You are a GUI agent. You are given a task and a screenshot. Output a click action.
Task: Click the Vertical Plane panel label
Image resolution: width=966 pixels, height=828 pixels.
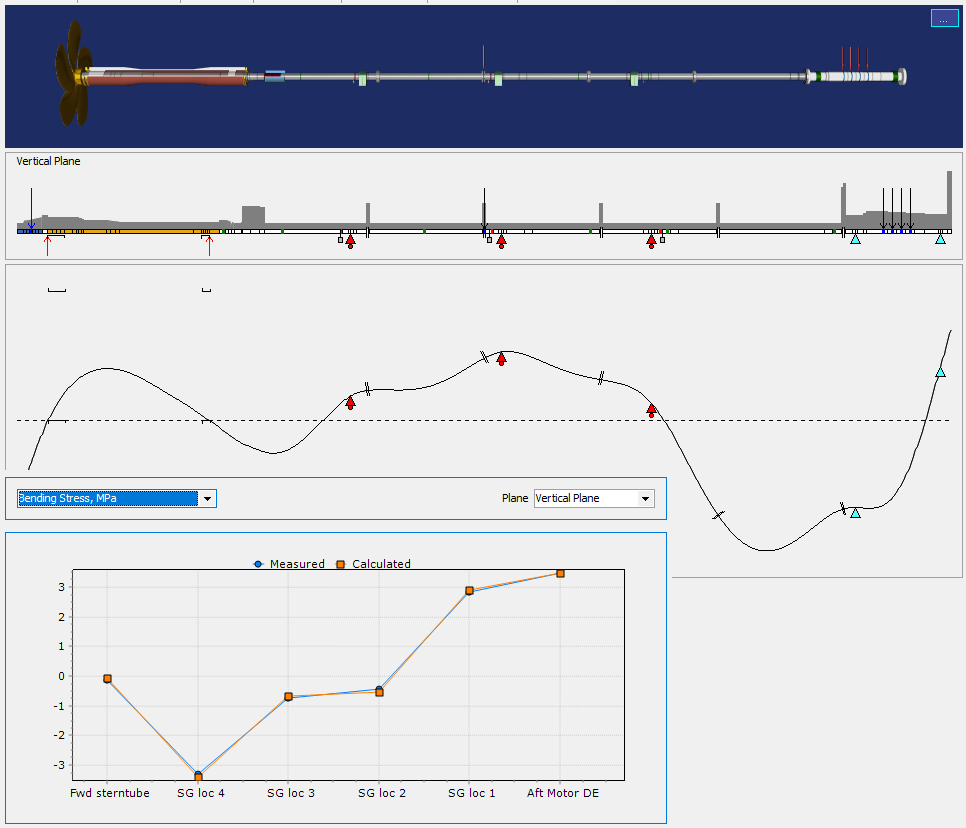[x=49, y=161]
